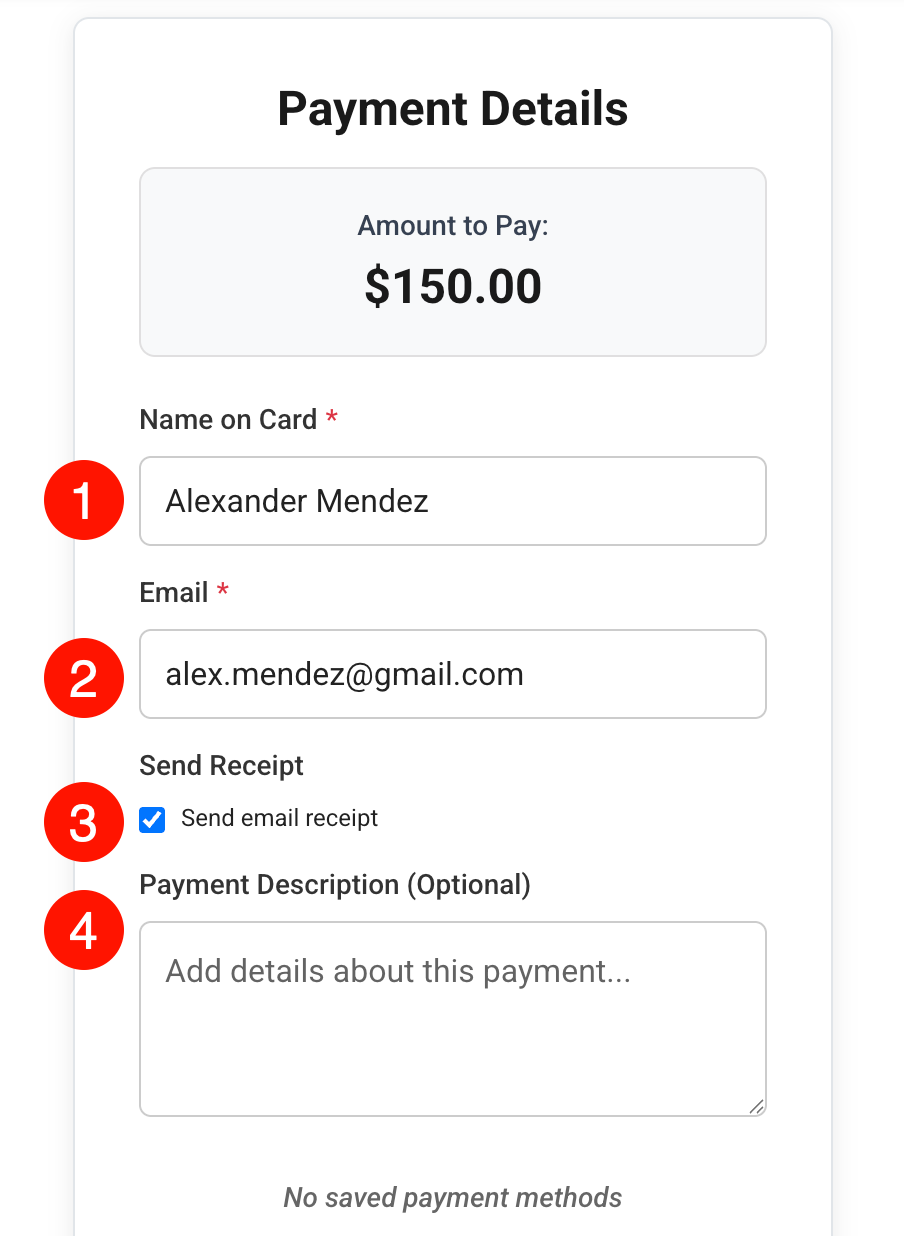Click the textarea resize handle corner
This screenshot has height=1236, width=904.
click(756, 1106)
